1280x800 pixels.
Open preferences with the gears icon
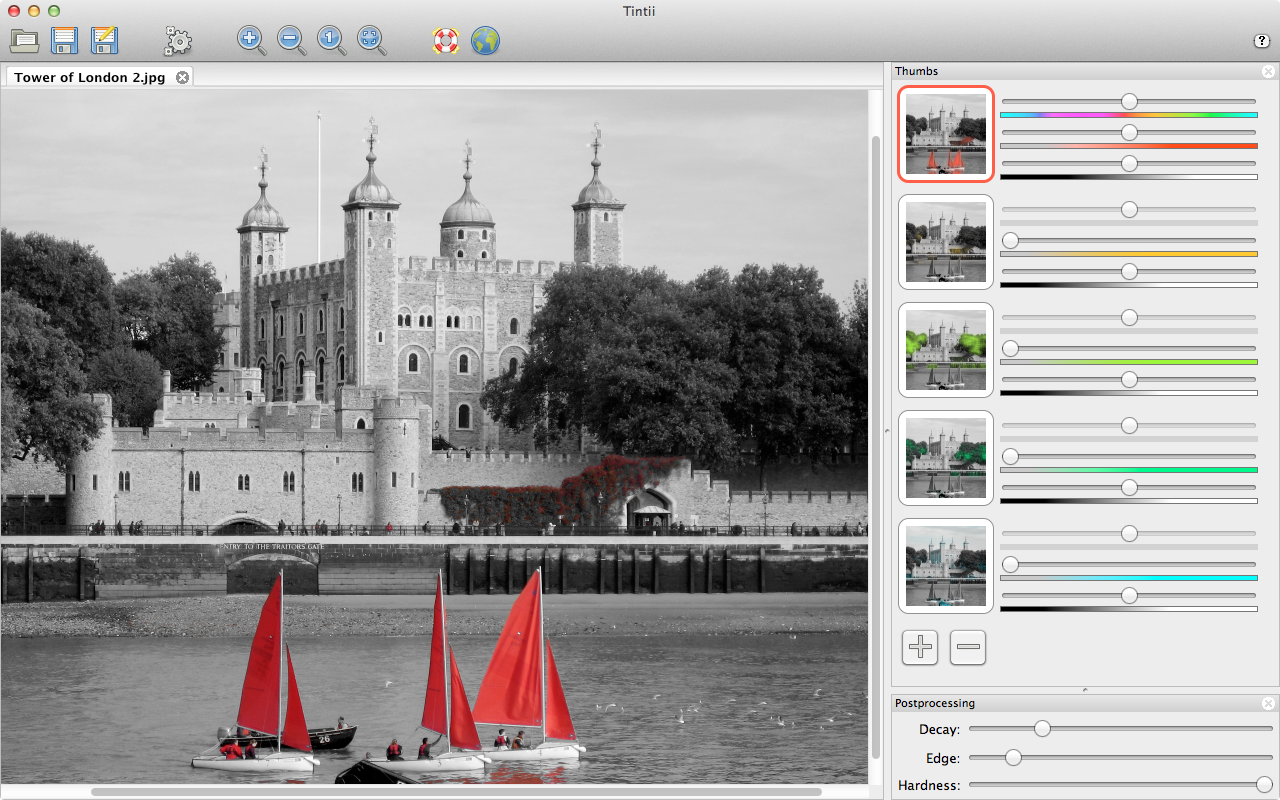(178, 41)
